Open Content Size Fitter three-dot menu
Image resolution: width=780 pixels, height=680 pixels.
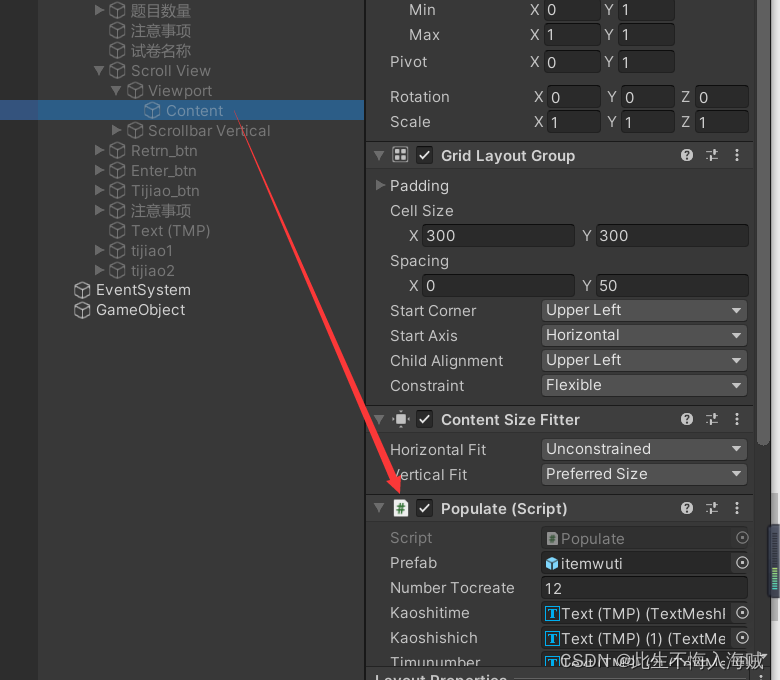pyautogui.click(x=737, y=419)
